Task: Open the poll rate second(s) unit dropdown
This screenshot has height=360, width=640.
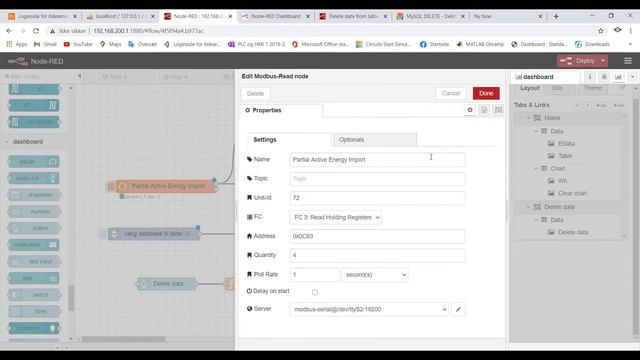Action: point(375,275)
